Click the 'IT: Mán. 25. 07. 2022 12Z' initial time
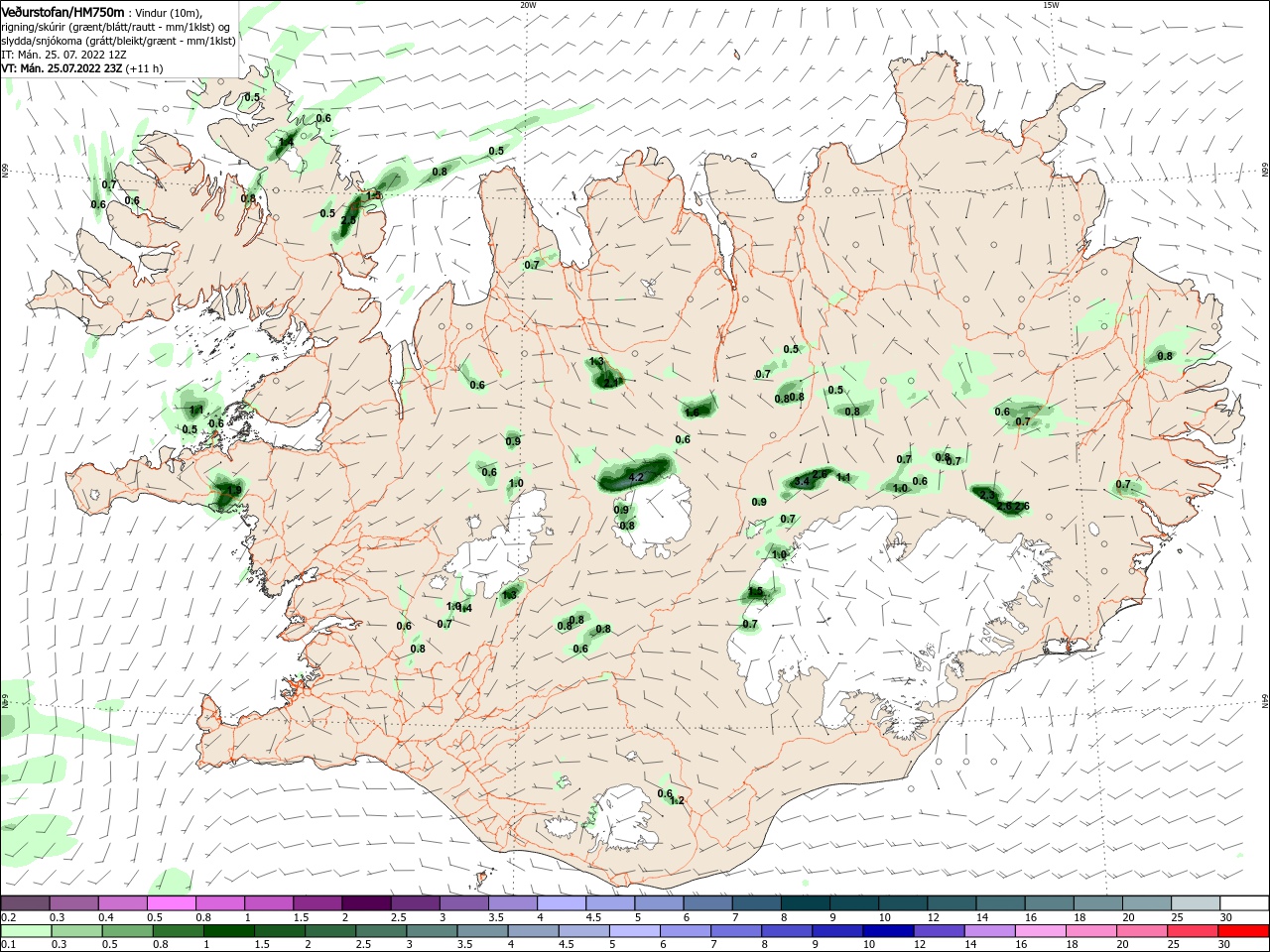Viewport: 1270px width, 952px height. [62, 55]
